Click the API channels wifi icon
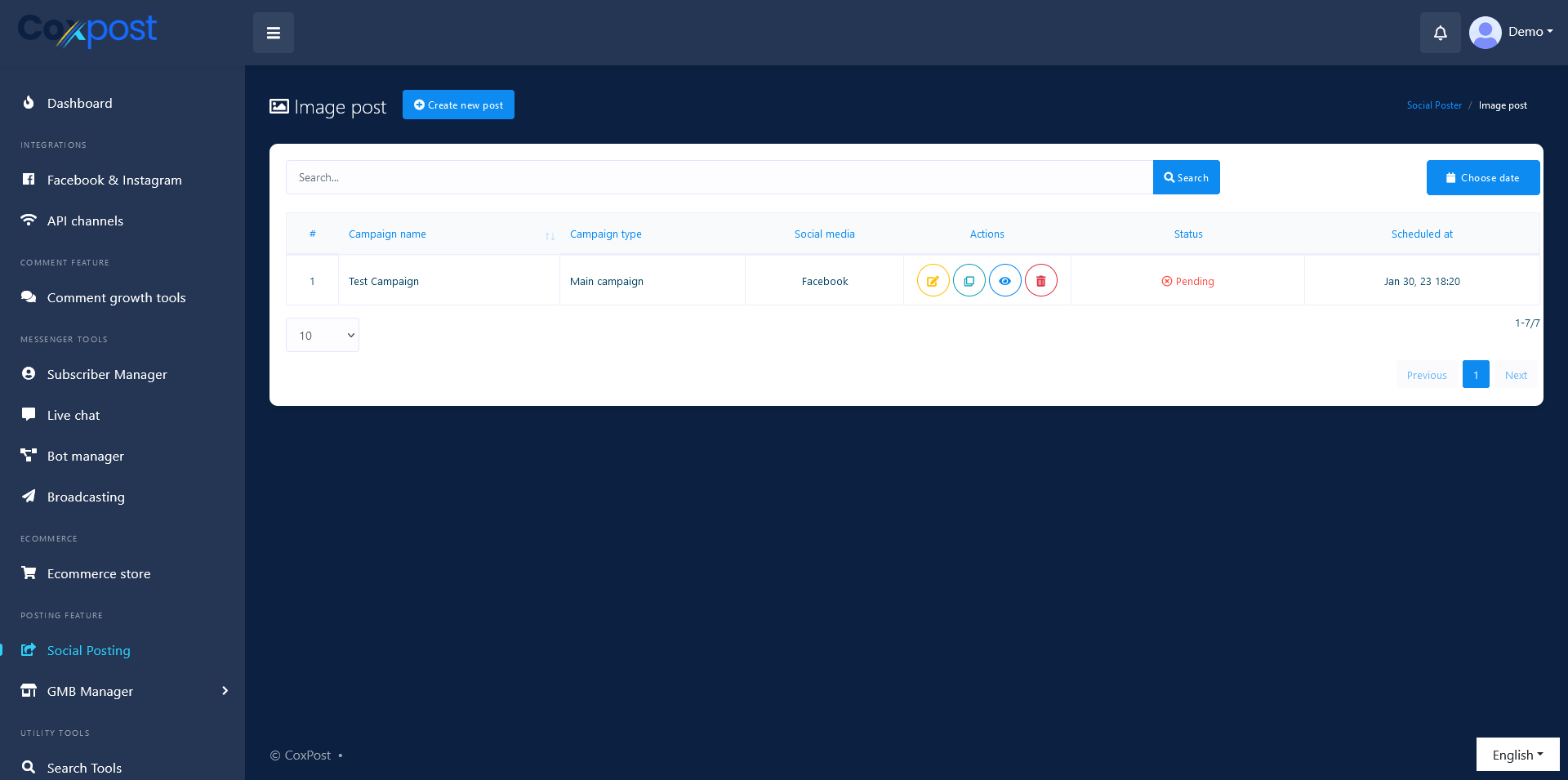The image size is (1568, 780). [x=29, y=220]
